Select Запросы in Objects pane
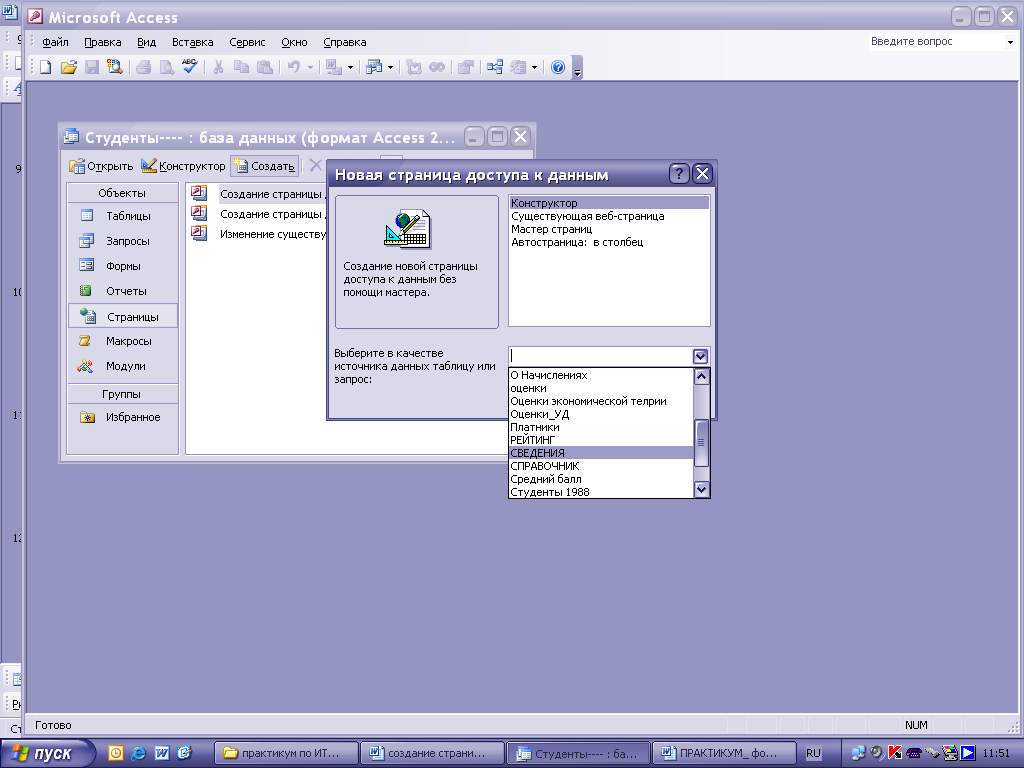The image size is (1024, 768). 123,241
